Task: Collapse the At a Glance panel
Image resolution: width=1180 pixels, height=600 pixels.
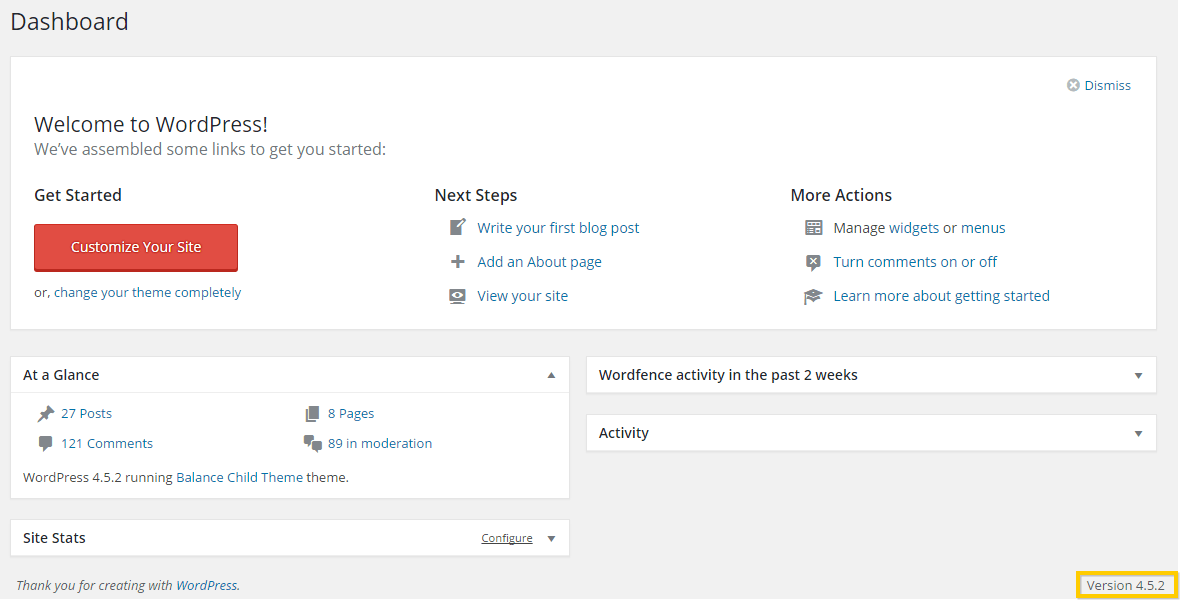Action: tap(551, 375)
